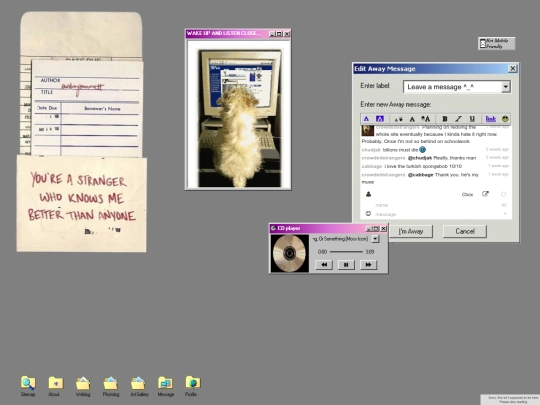The width and height of the screenshot is (540, 405).
Task: Click the sound speaker icon in chat
Action: [x=503, y=205]
